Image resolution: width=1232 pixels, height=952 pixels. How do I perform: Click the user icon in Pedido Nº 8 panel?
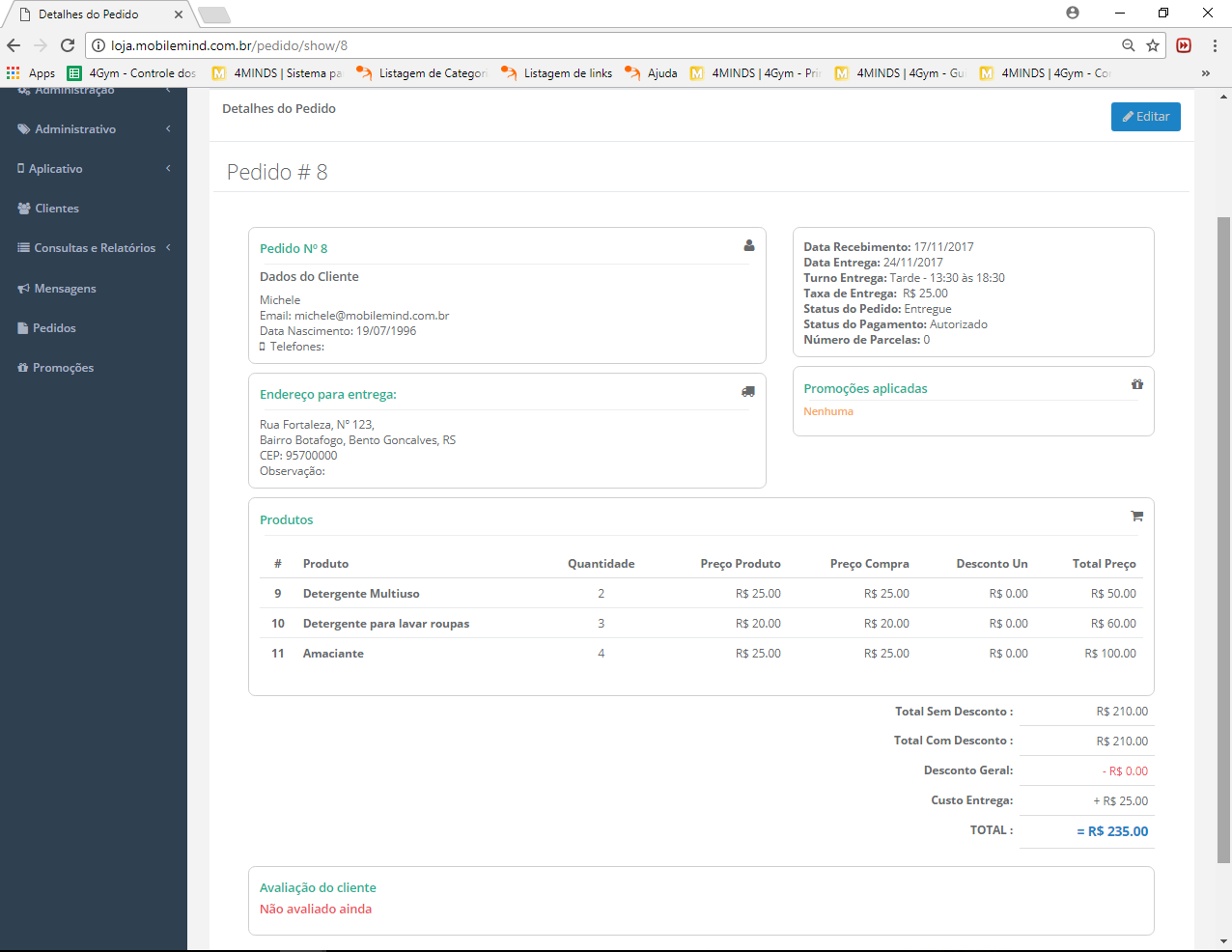(x=748, y=246)
